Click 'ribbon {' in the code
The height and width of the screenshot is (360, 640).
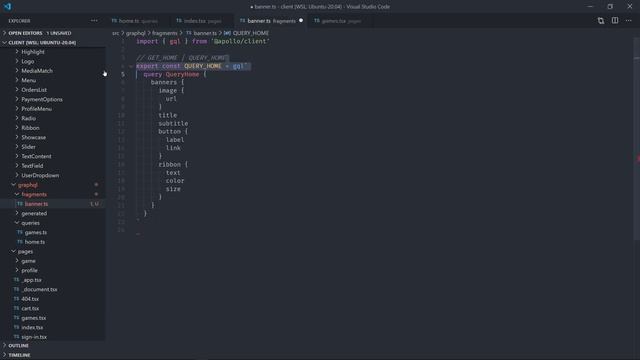173,164
